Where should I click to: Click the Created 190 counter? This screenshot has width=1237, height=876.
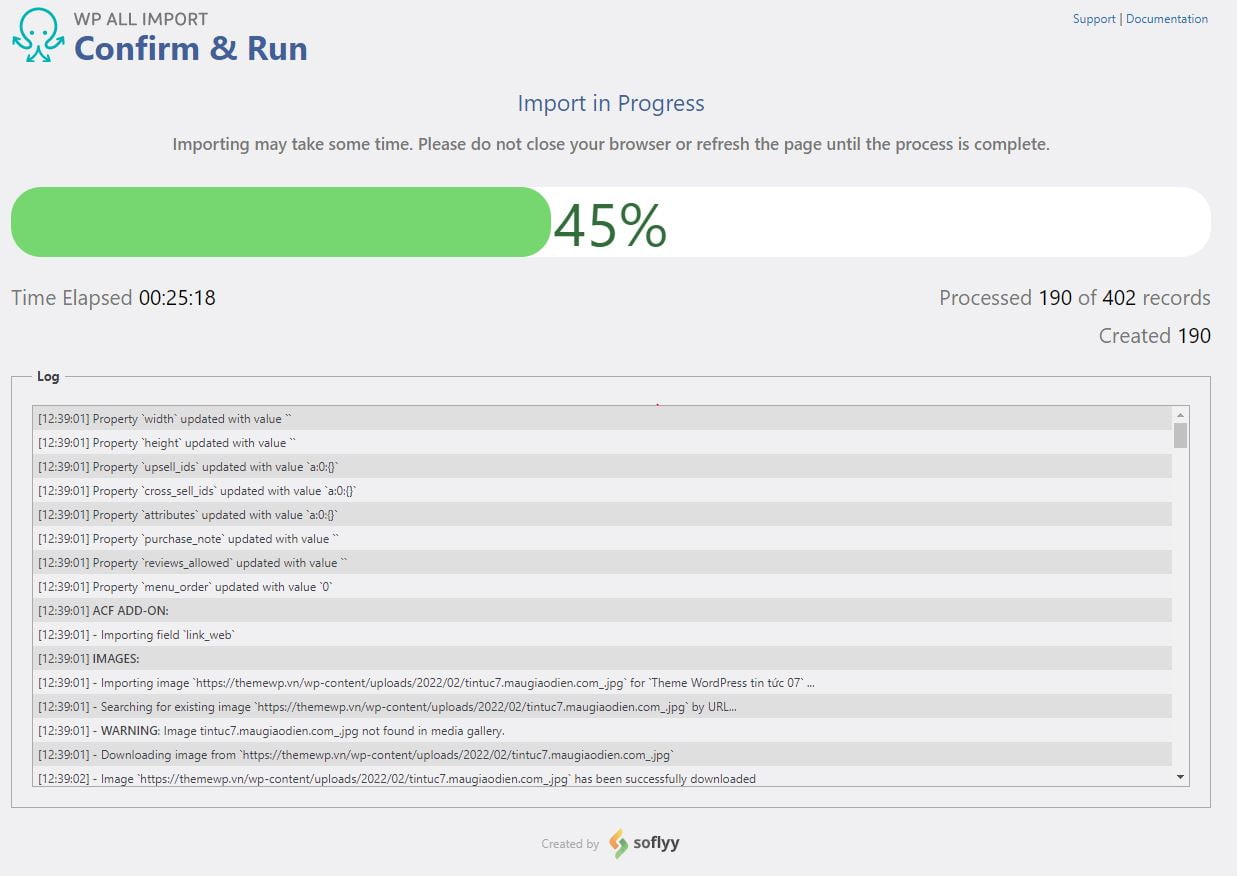(1155, 336)
